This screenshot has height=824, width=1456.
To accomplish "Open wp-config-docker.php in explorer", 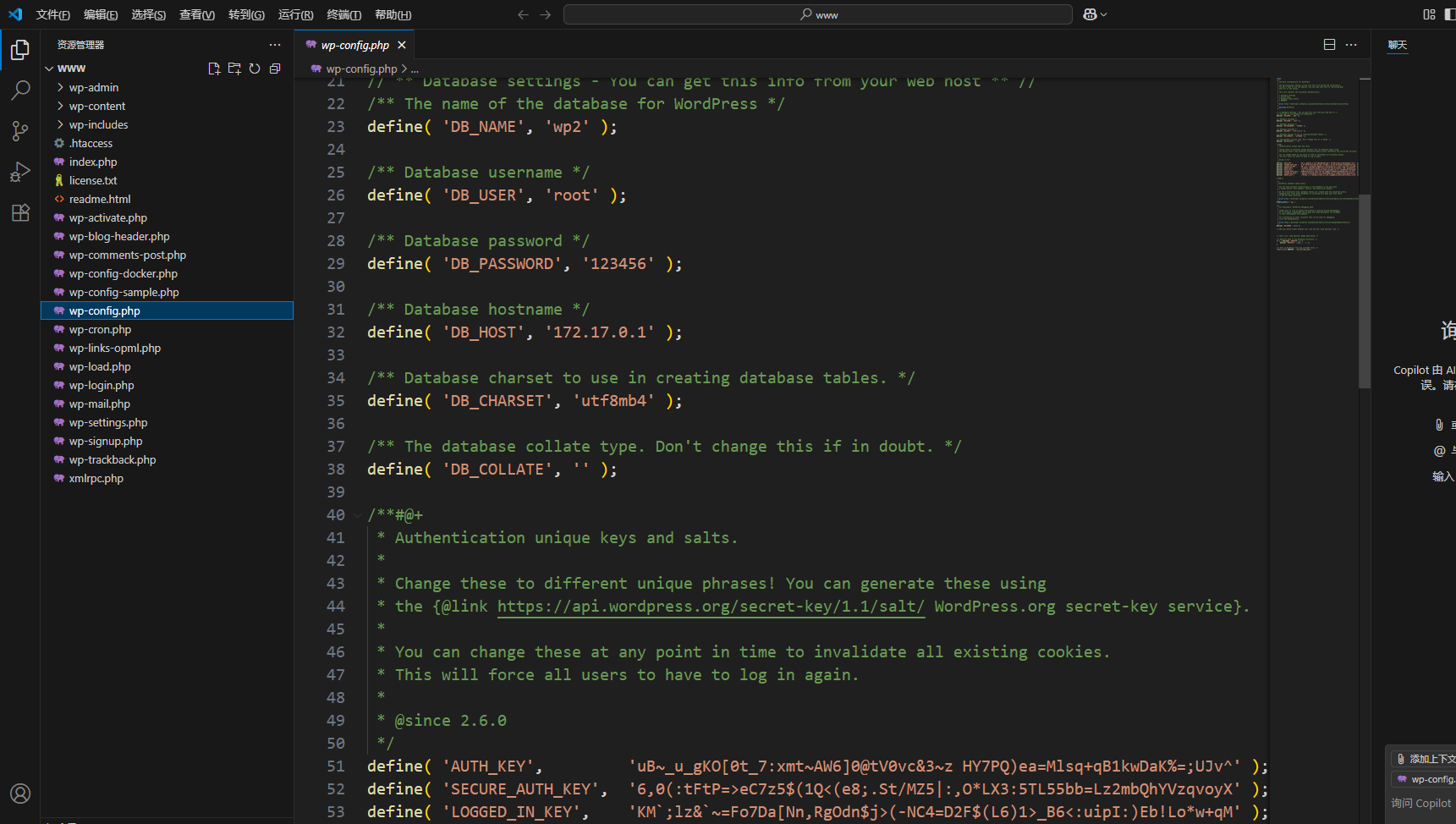I will [x=168, y=273].
